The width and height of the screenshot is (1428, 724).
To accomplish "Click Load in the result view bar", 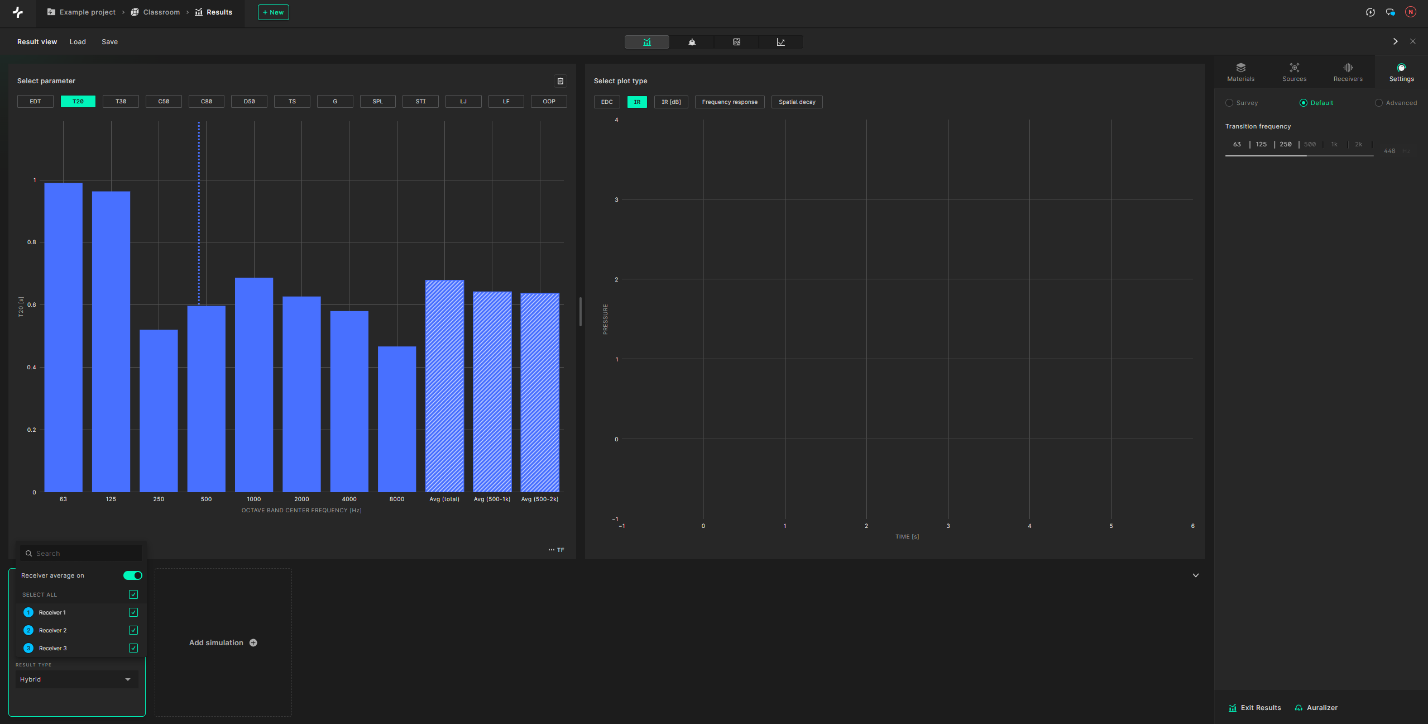I will pyautogui.click(x=78, y=42).
